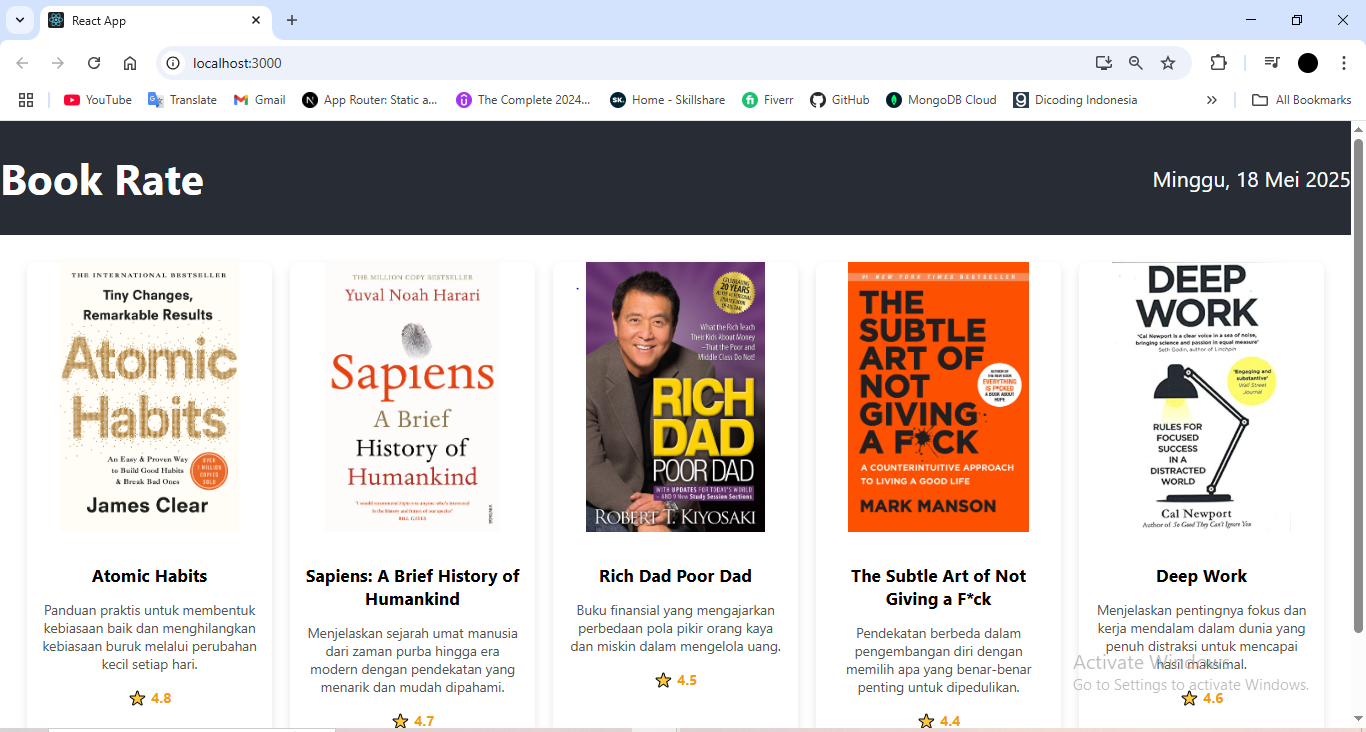Open the GitHub bookmark
This screenshot has height=732, width=1366.
click(840, 100)
